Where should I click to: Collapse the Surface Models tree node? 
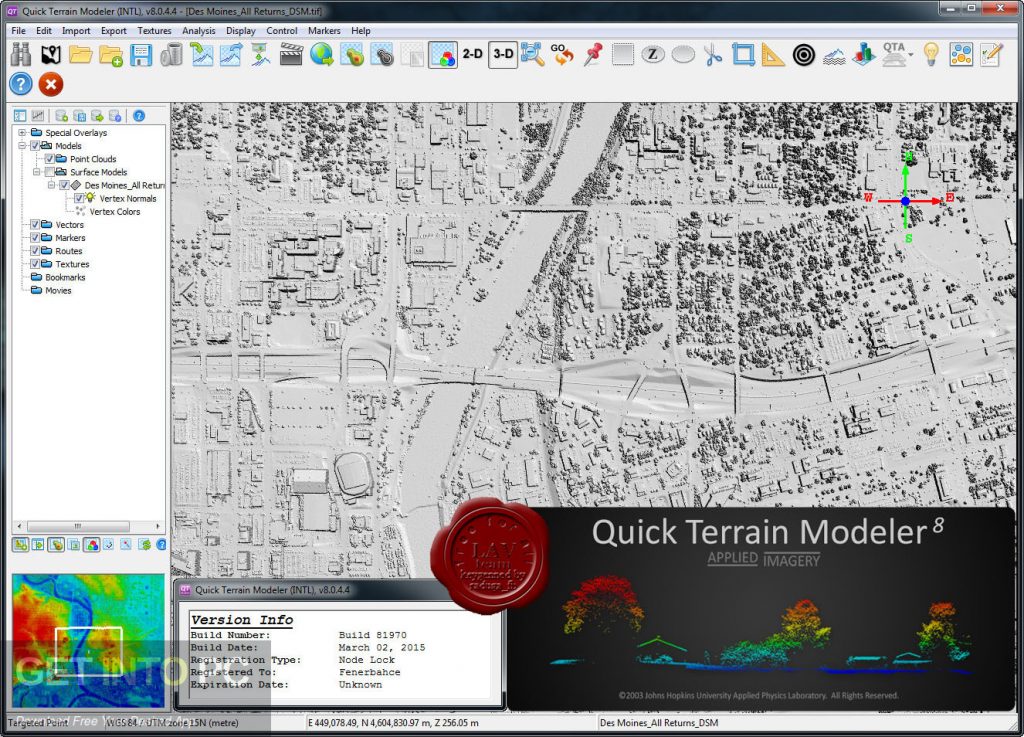click(37, 172)
